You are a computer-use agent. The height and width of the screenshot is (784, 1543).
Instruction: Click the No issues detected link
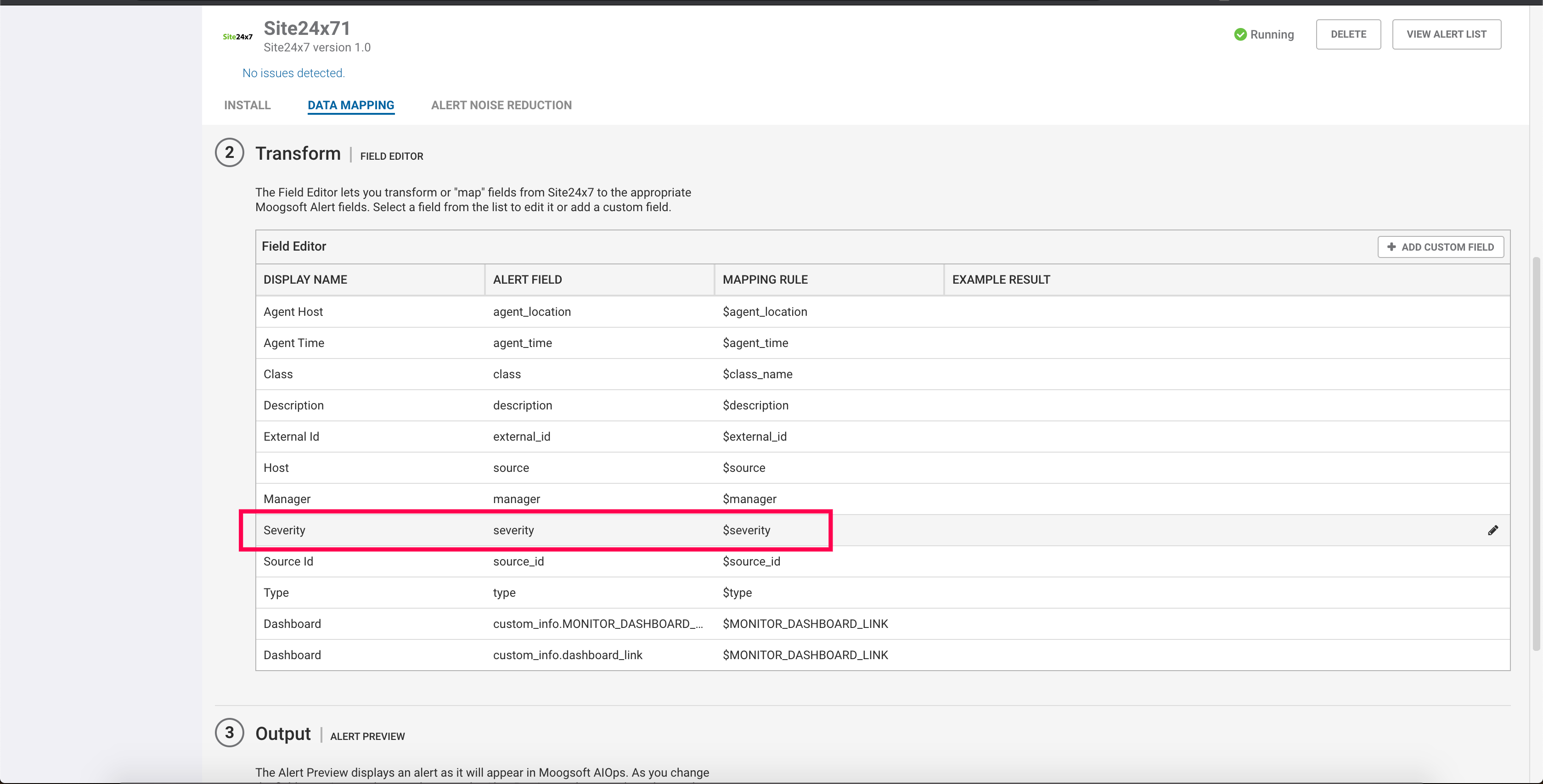pos(293,73)
